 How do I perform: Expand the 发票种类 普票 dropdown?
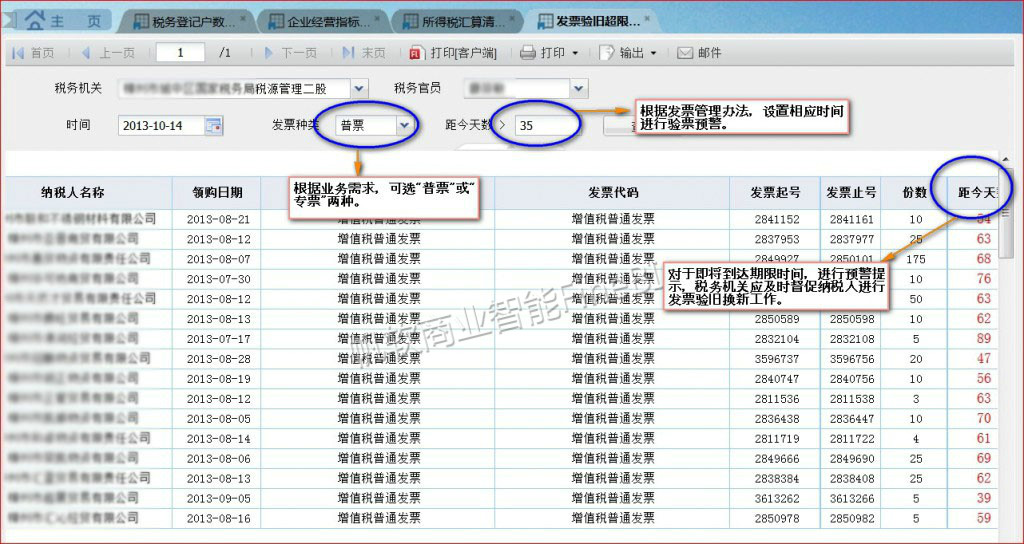[x=405, y=125]
